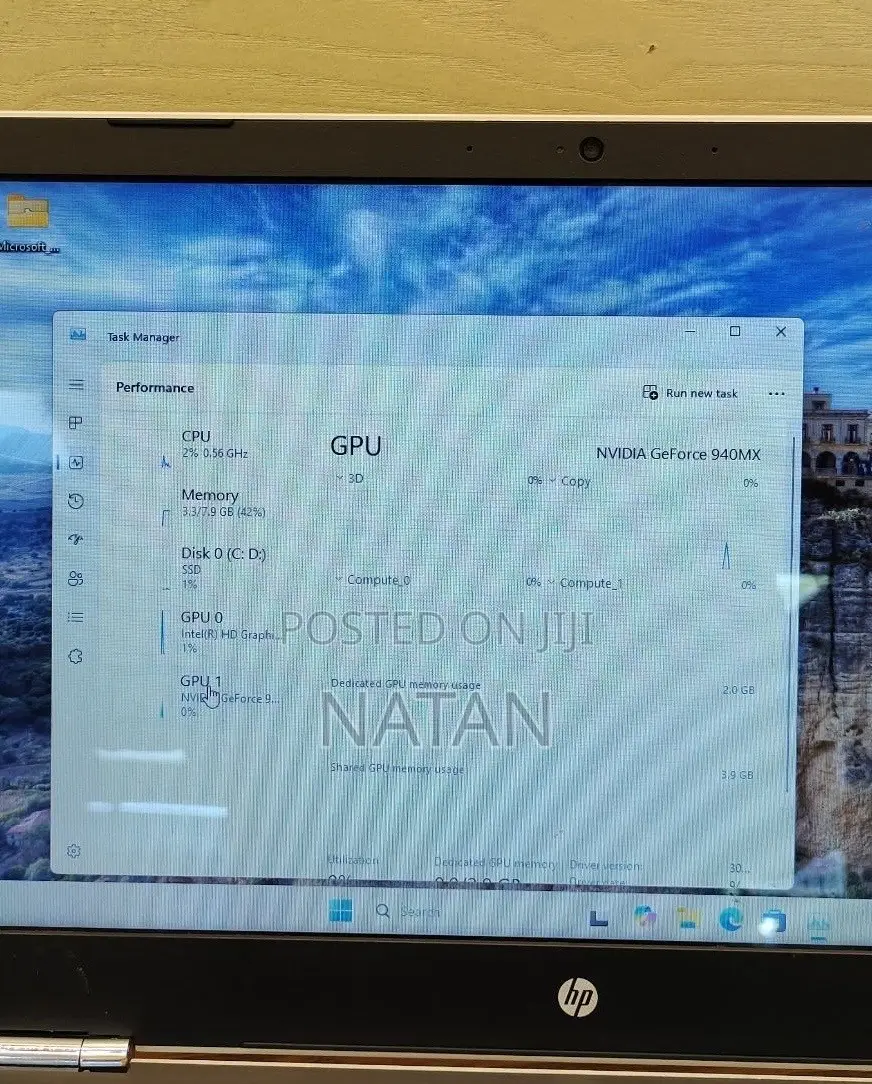The height and width of the screenshot is (1084, 872).
Task: Click the Dedicated GPU memory usage label
Action: point(405,684)
